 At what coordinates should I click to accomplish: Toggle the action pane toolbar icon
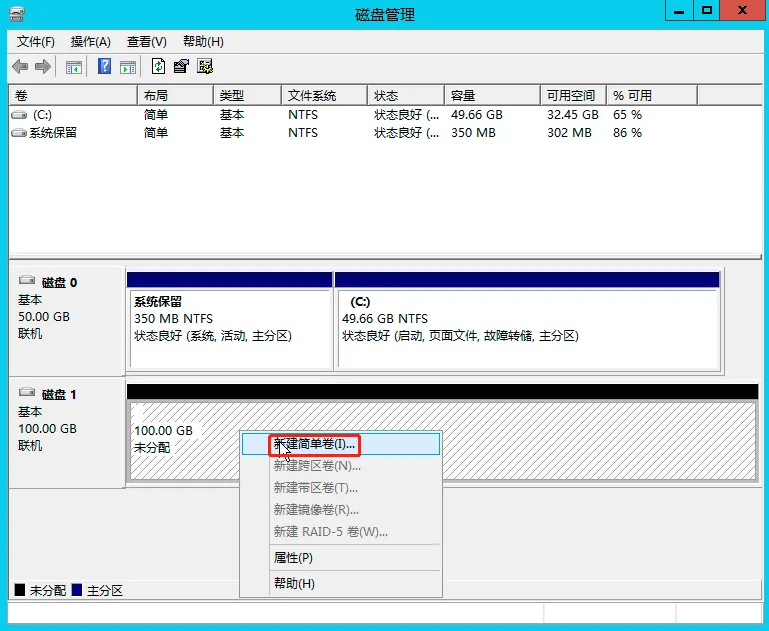[127, 67]
